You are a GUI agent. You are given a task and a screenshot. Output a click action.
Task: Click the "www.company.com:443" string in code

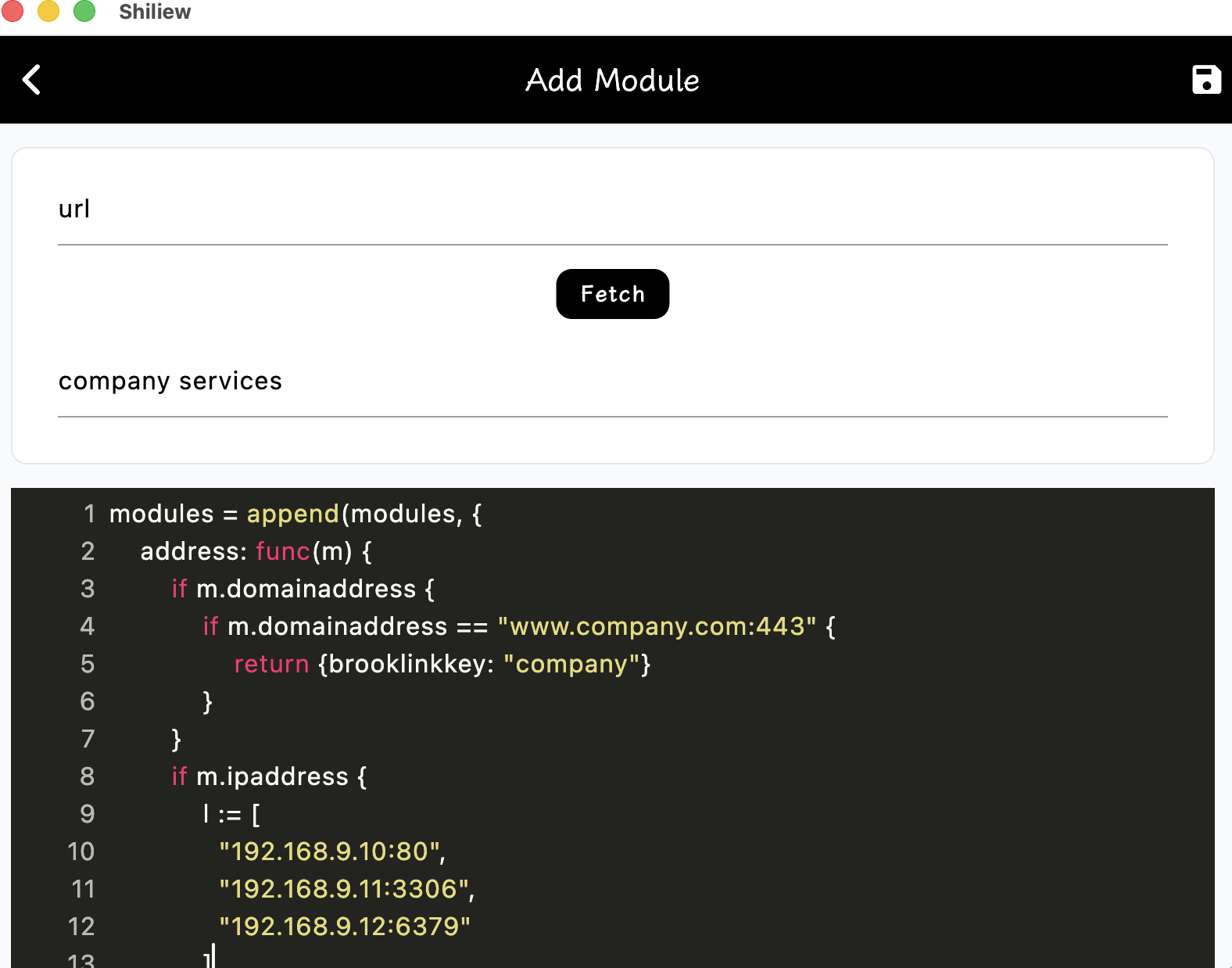coord(657,626)
